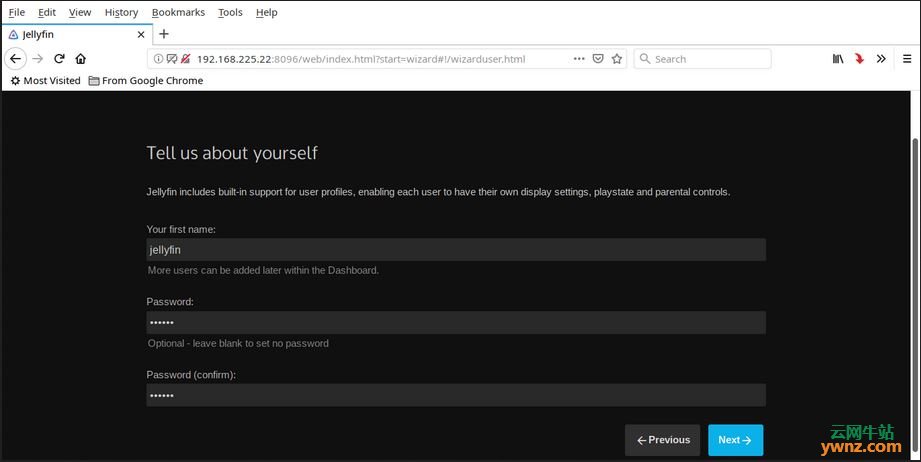Click the Your first name field
The image size is (921, 462).
(456, 249)
